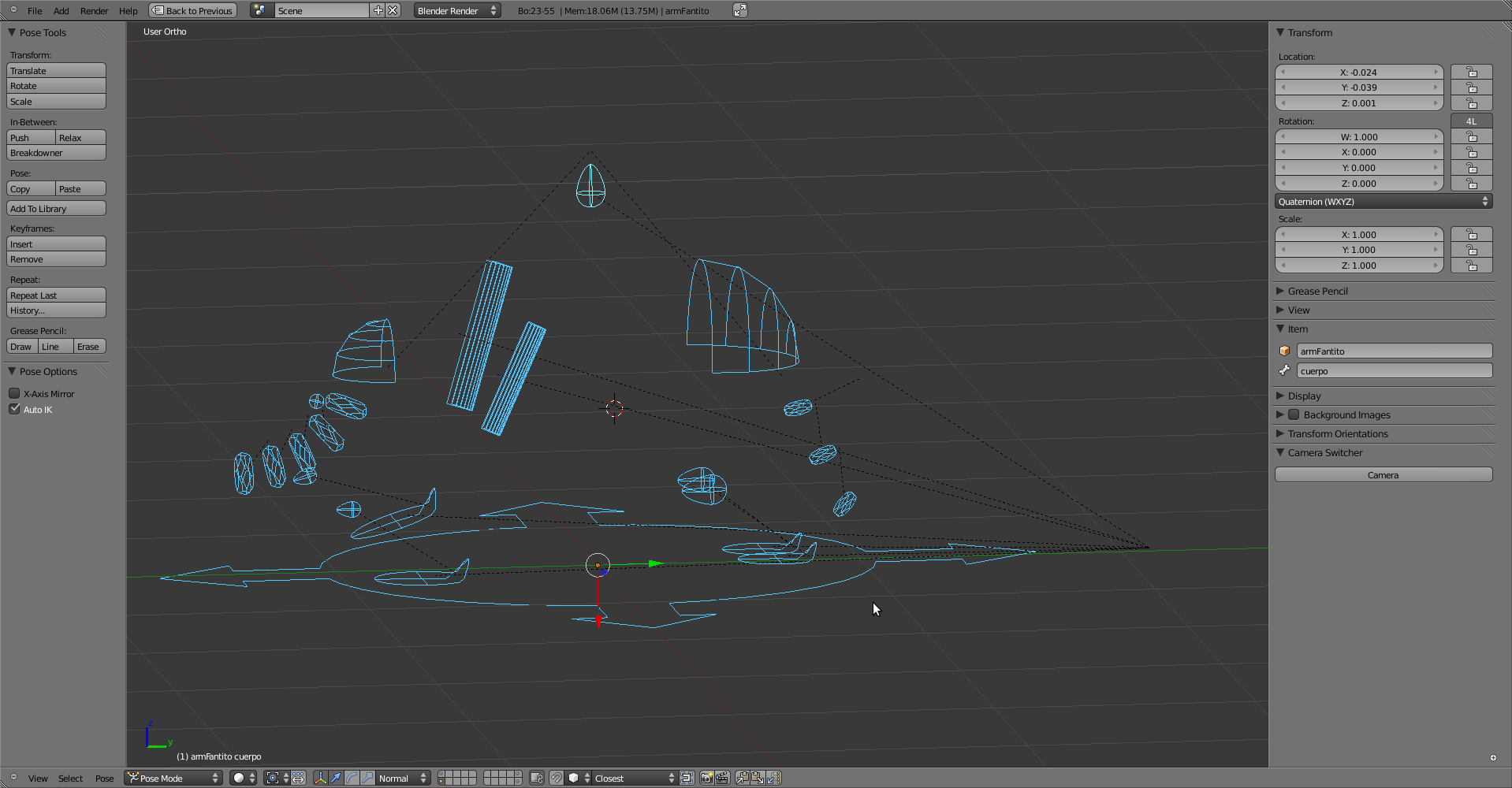
Task: Open the Render menu
Action: [94, 11]
